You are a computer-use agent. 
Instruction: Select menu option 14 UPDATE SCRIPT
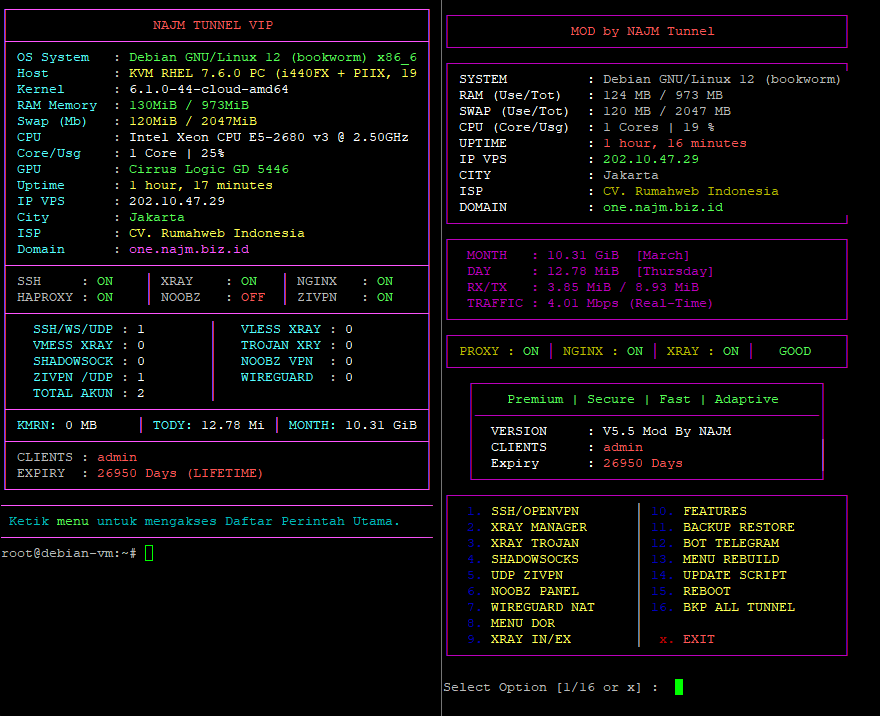coord(719,575)
